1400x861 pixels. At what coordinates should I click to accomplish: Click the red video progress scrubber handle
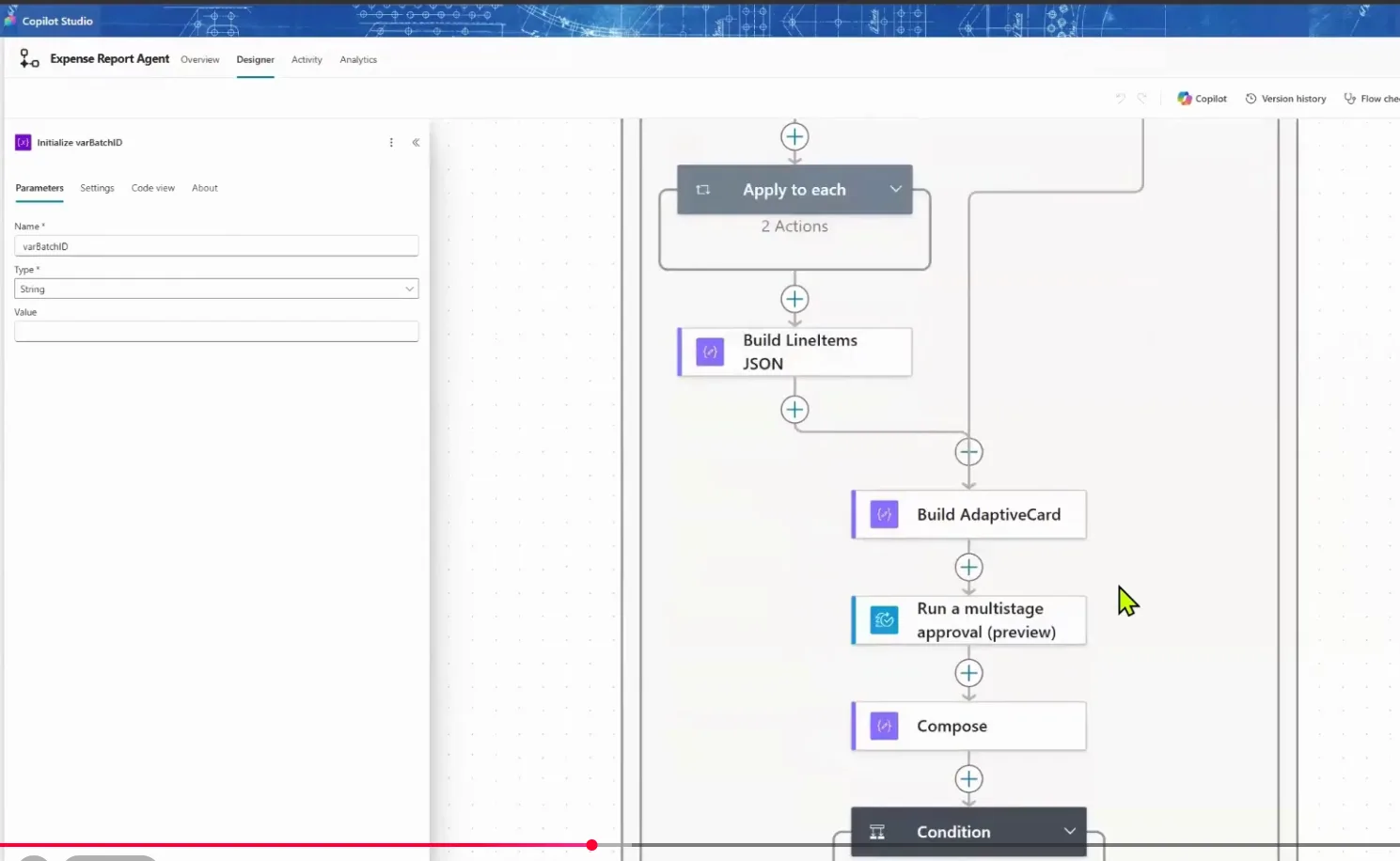point(591,845)
